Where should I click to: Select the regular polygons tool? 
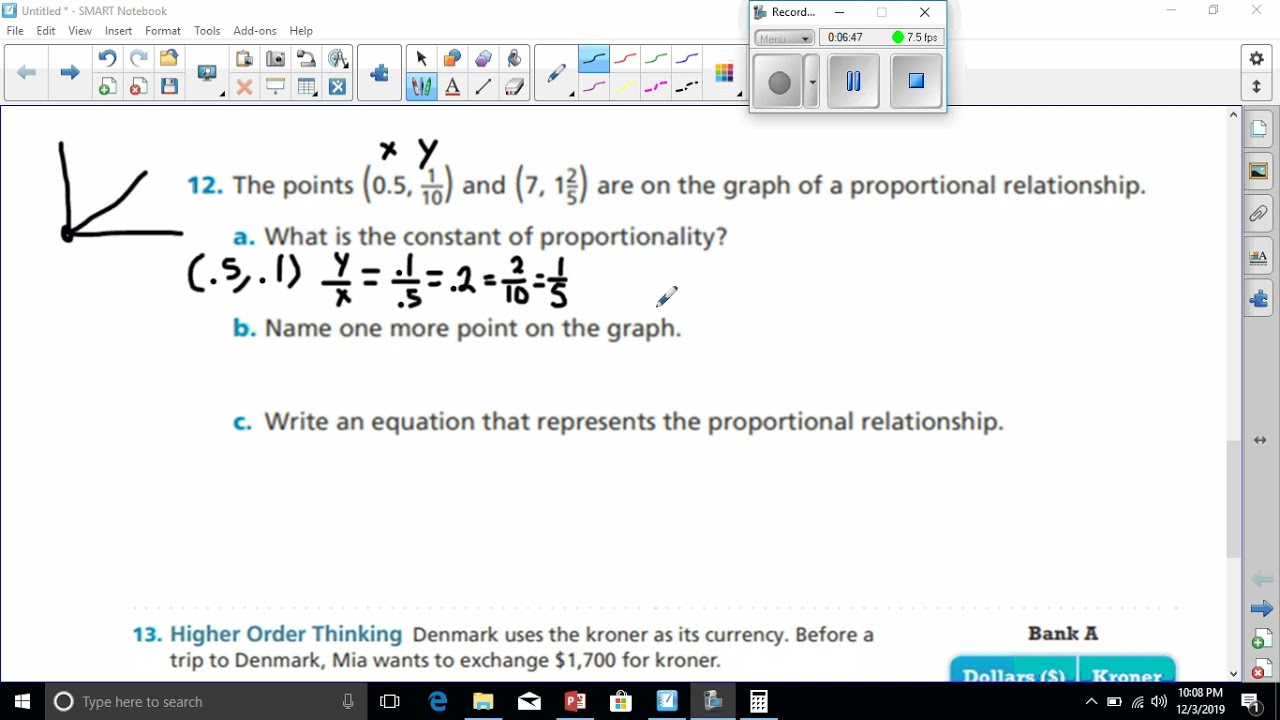483,59
